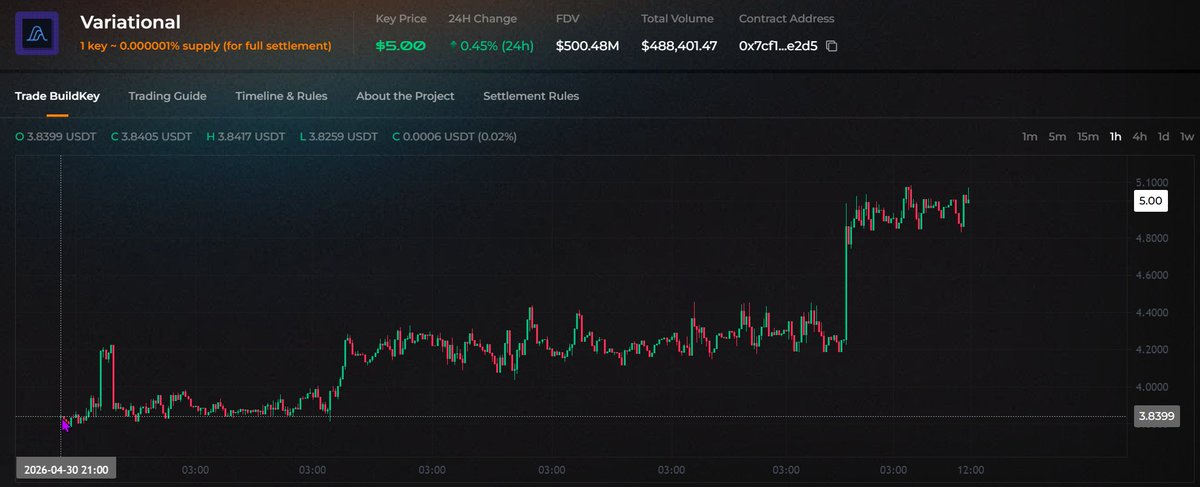
Task: Click the Total Volume value $488,401.47
Action: pyautogui.click(x=679, y=46)
